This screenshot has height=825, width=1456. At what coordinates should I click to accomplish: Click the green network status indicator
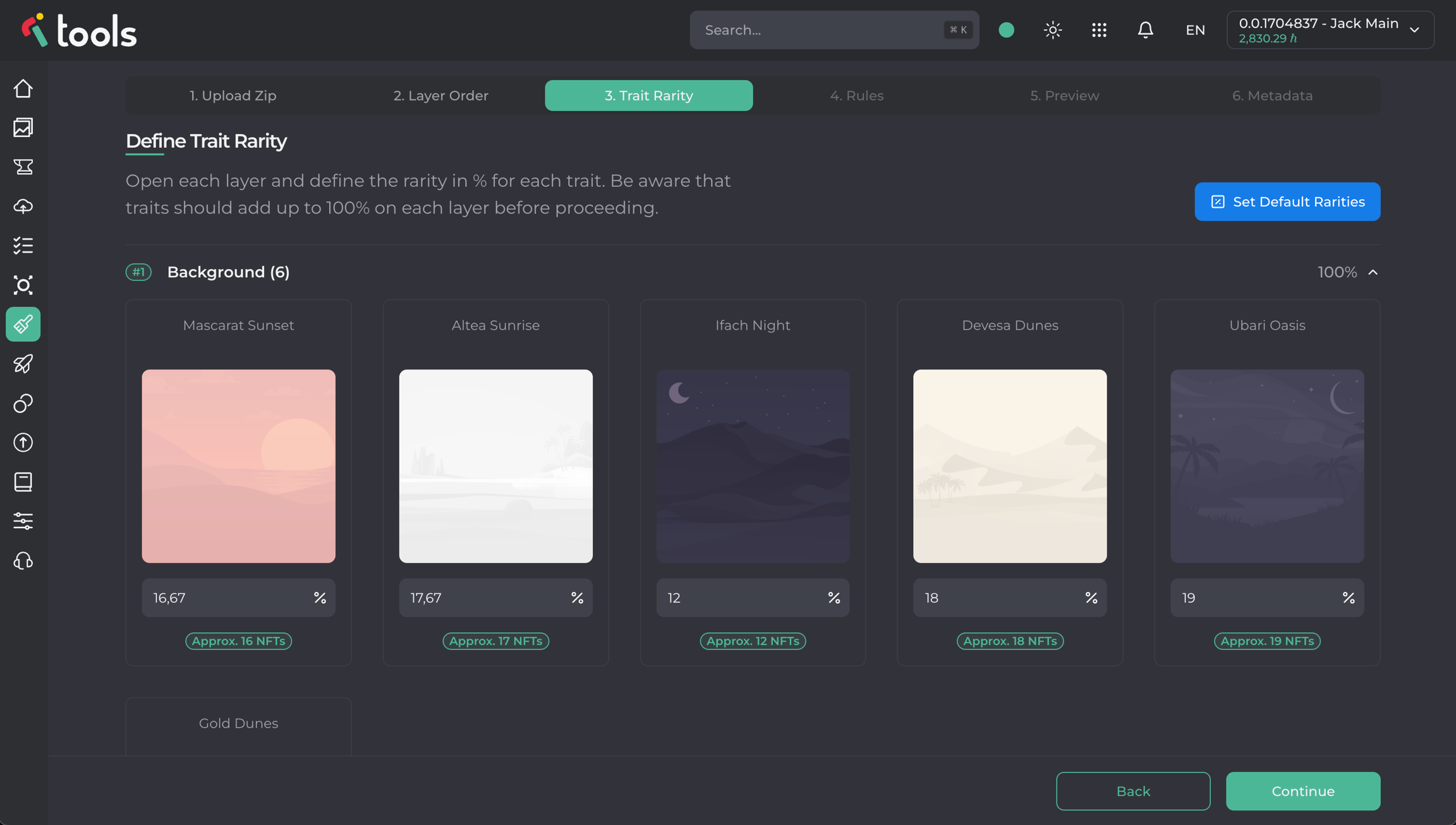pos(1006,30)
